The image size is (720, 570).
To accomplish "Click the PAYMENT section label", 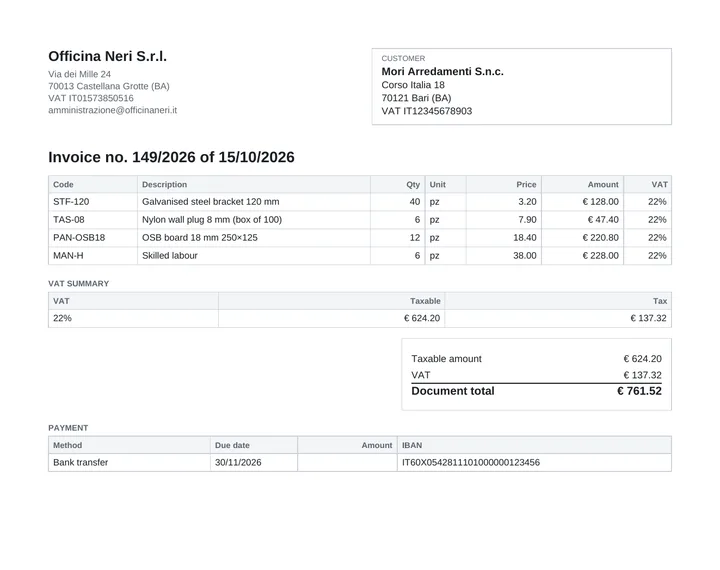I will pyautogui.click(x=68, y=428).
